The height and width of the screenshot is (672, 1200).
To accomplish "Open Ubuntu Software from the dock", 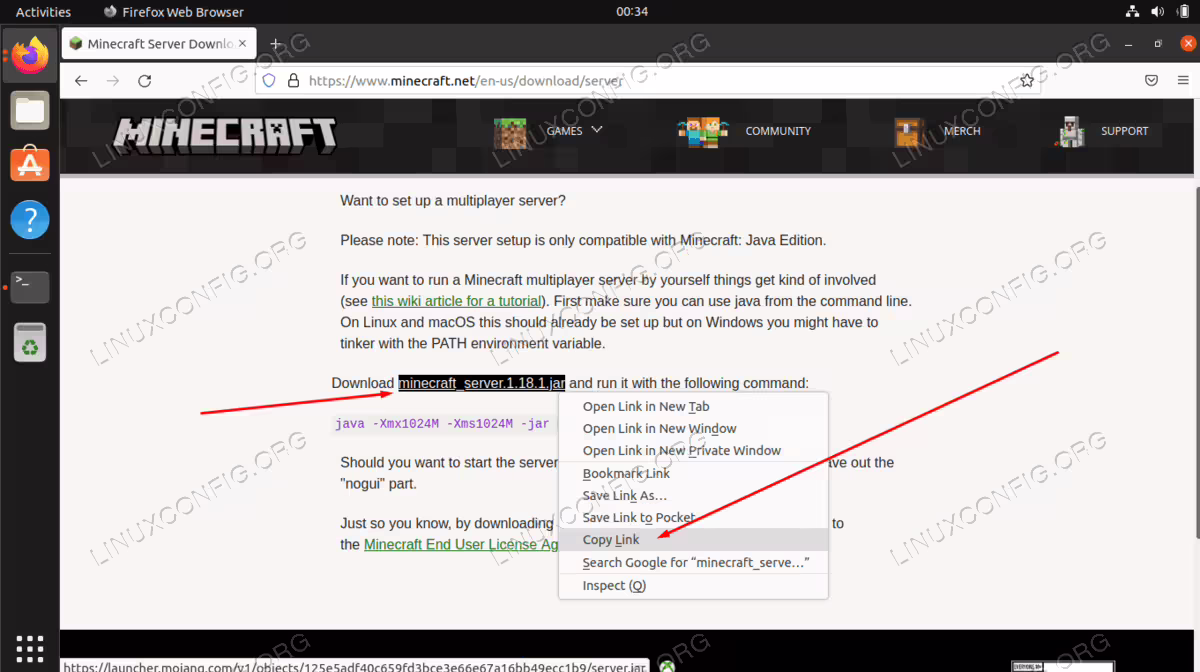I will tap(30, 163).
